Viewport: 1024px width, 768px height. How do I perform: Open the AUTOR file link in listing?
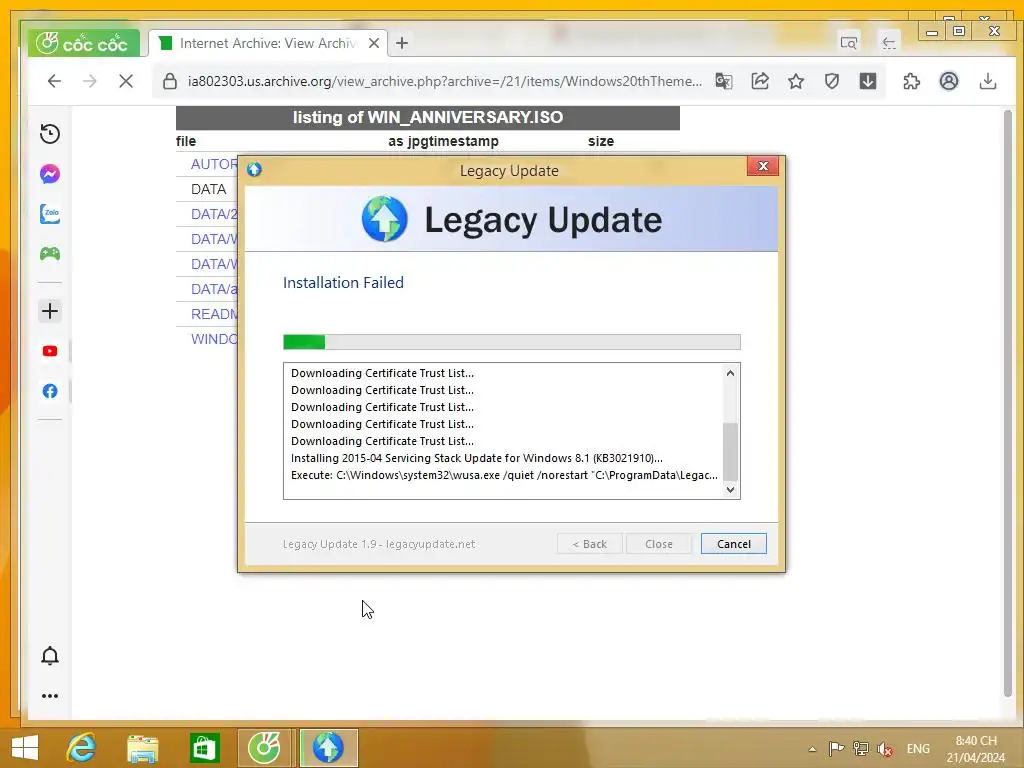(x=214, y=164)
